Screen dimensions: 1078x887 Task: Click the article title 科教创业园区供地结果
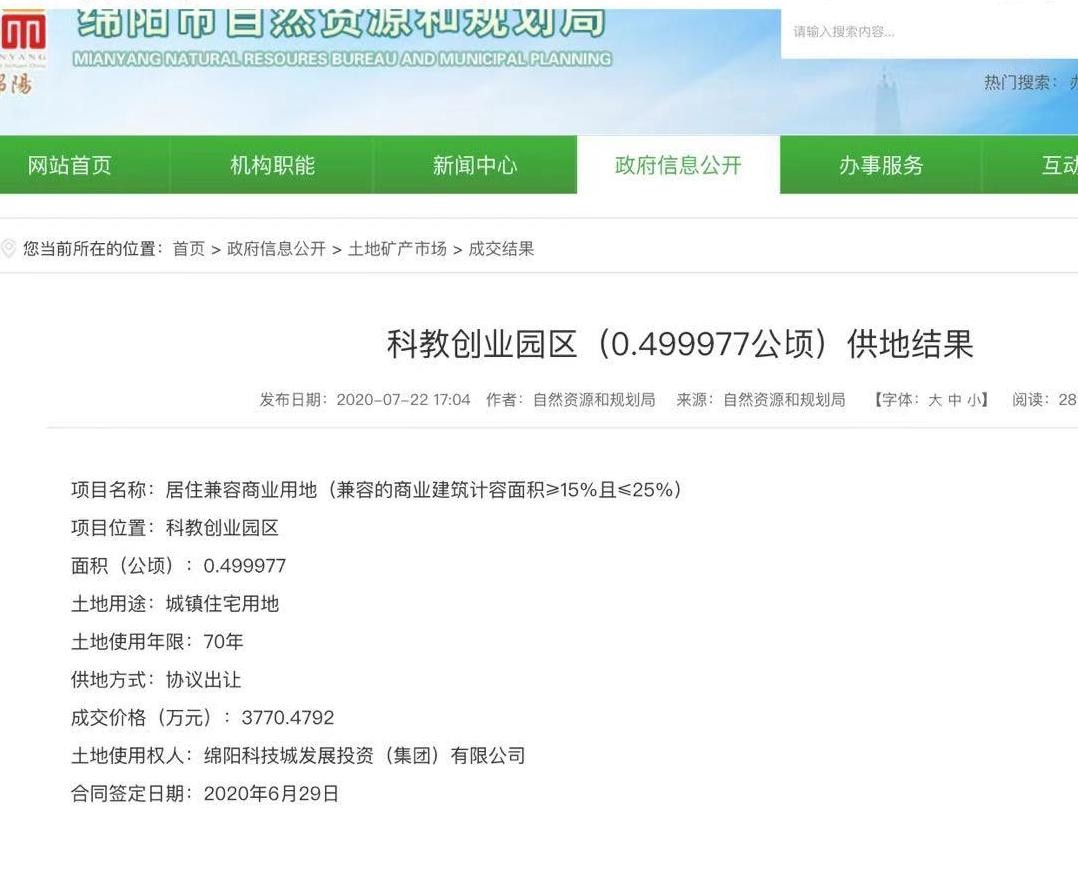[x=679, y=345]
